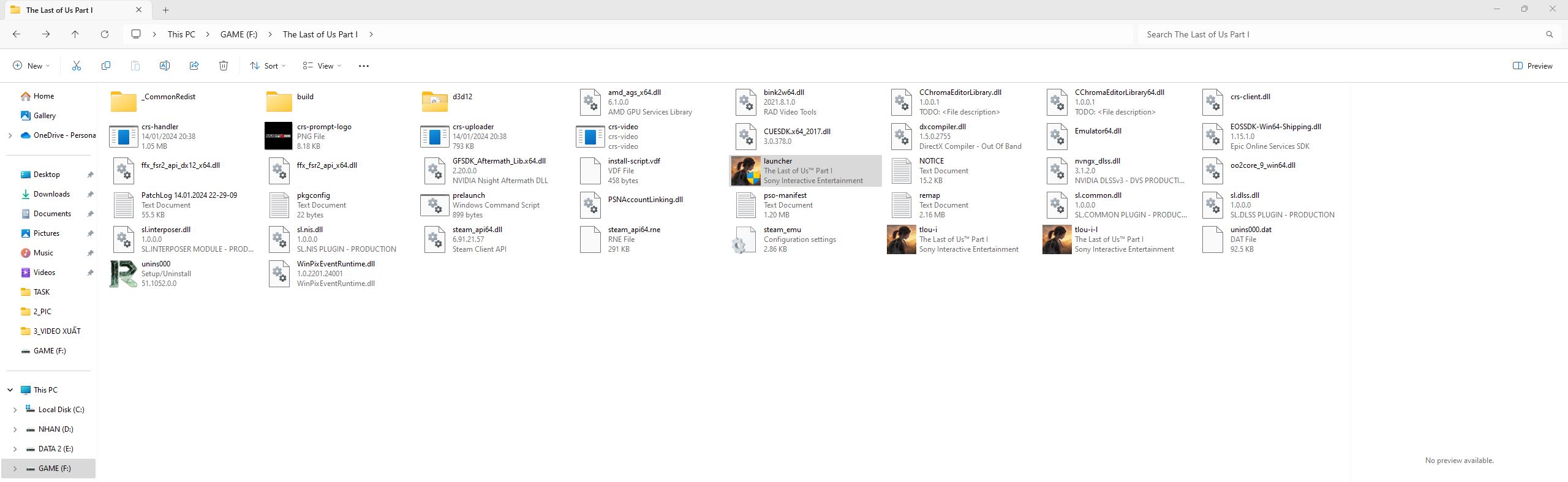The image size is (1568, 482).
Task: Refresh the folder view
Action: pos(105,34)
